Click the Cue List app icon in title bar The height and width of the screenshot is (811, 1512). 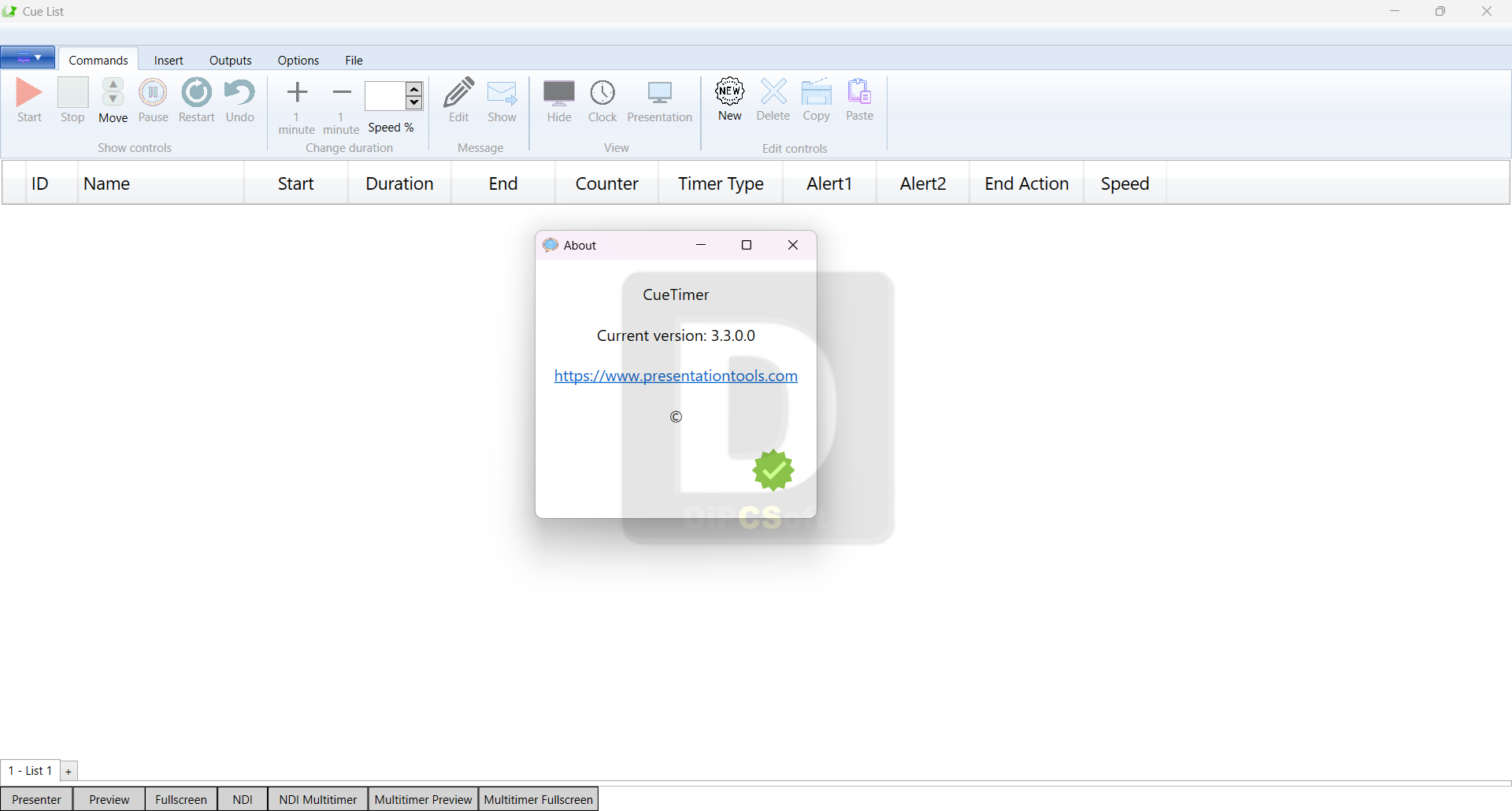tap(9, 11)
